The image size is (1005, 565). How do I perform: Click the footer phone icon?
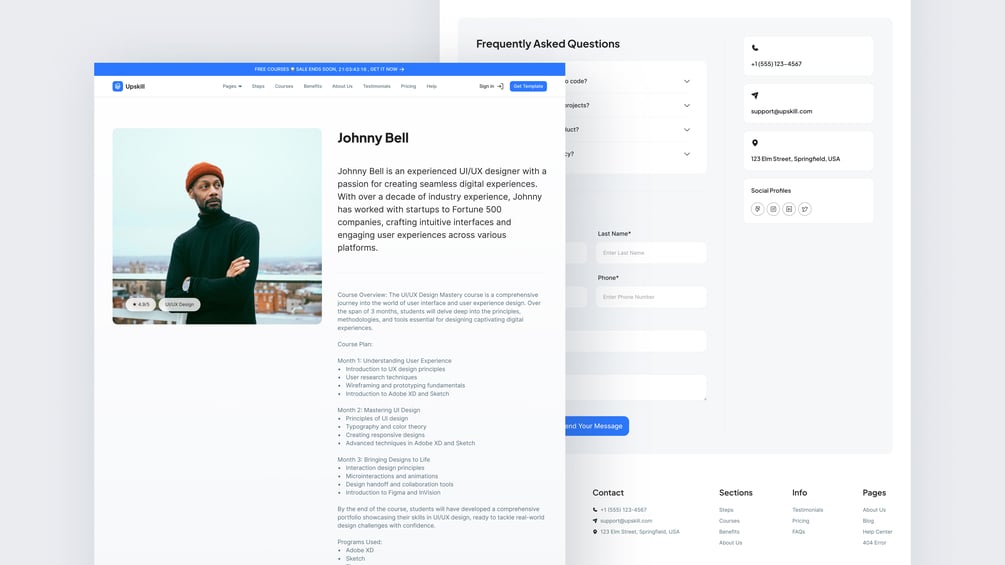(595, 510)
